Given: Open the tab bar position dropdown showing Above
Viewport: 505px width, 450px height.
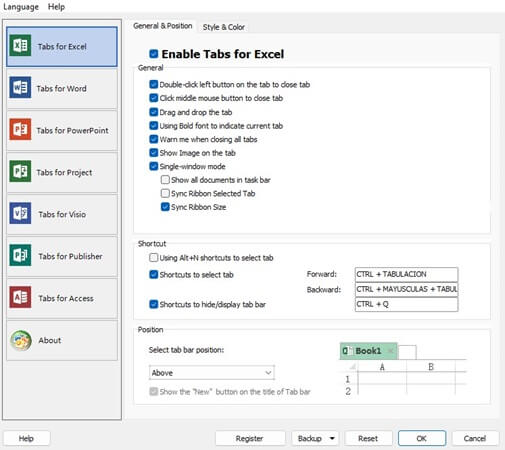Looking at the screenshot, I should click(212, 373).
